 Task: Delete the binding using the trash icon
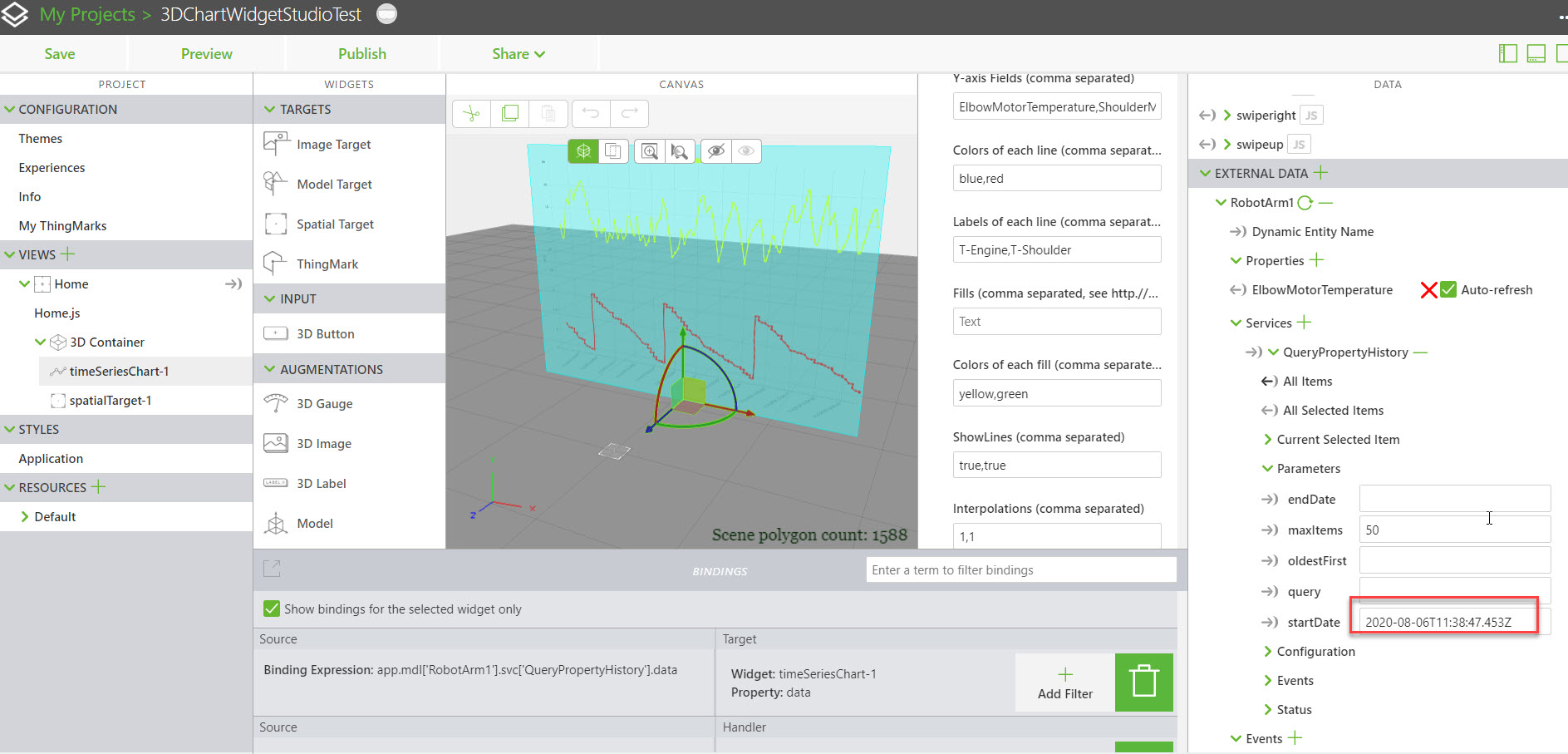pyautogui.click(x=1143, y=682)
